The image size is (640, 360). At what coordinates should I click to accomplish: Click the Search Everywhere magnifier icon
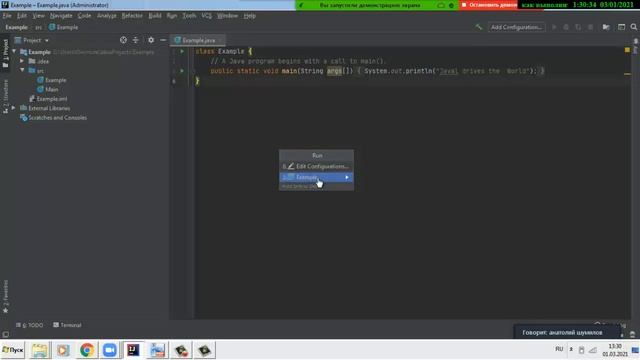[633, 27]
